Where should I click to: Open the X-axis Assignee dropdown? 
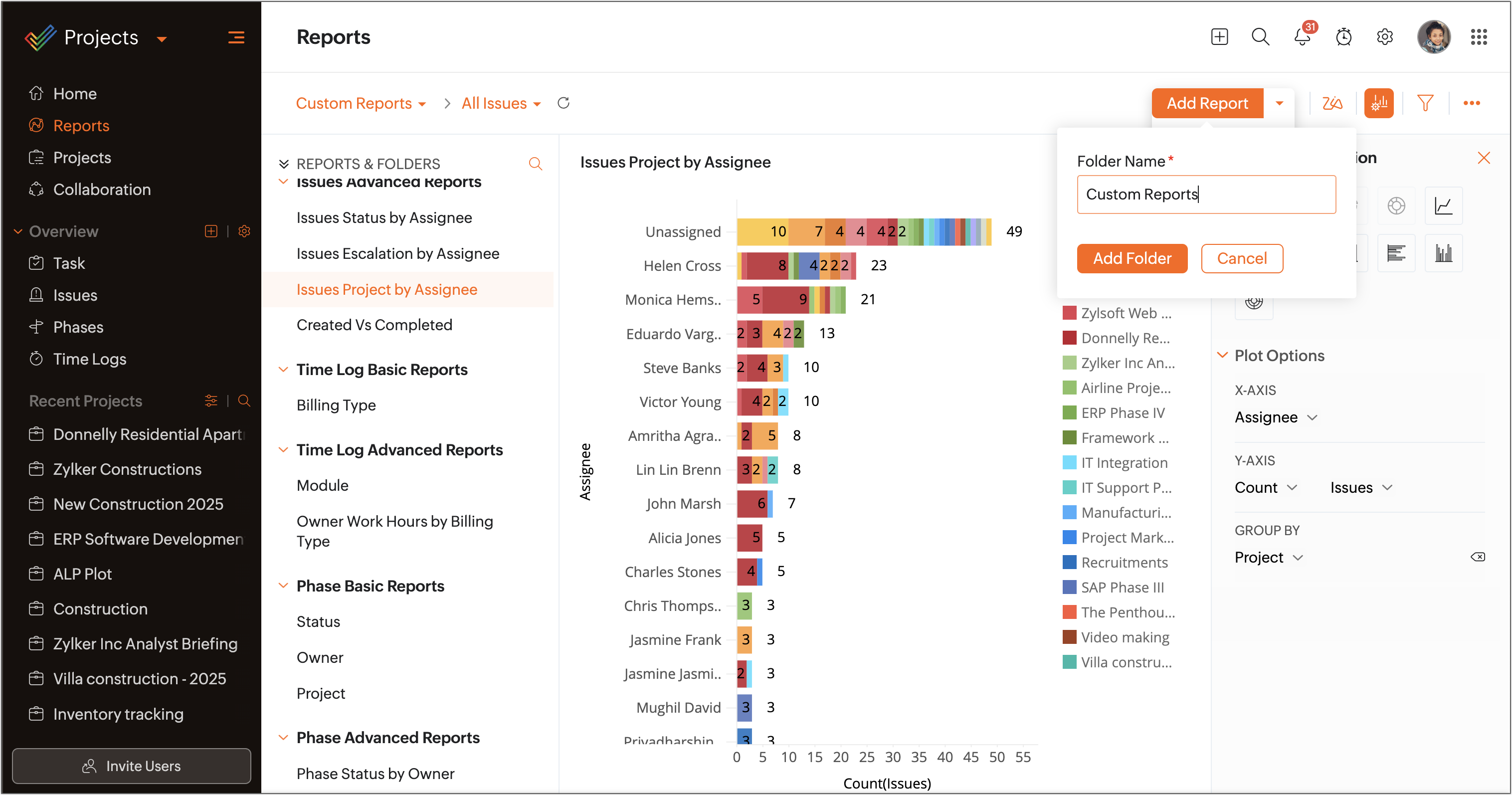[x=1276, y=417]
